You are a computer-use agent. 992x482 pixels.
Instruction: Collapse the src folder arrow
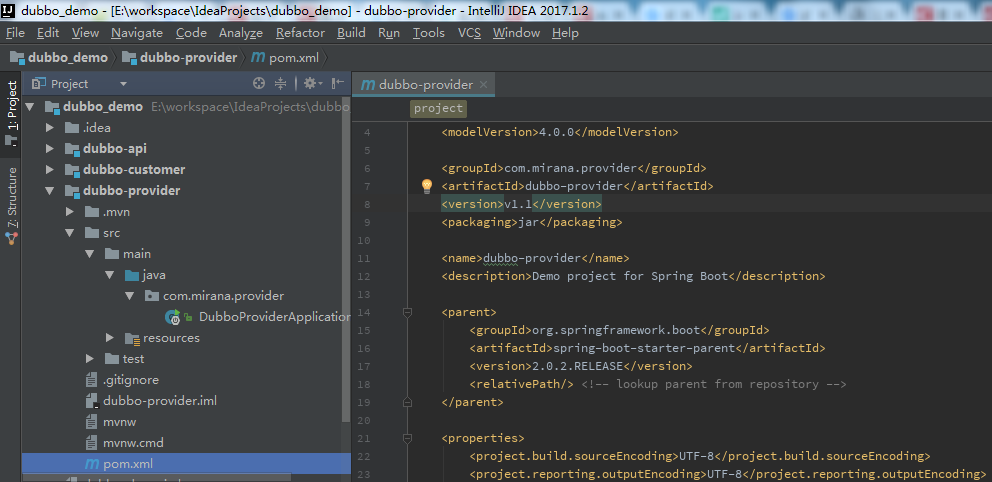(70, 233)
